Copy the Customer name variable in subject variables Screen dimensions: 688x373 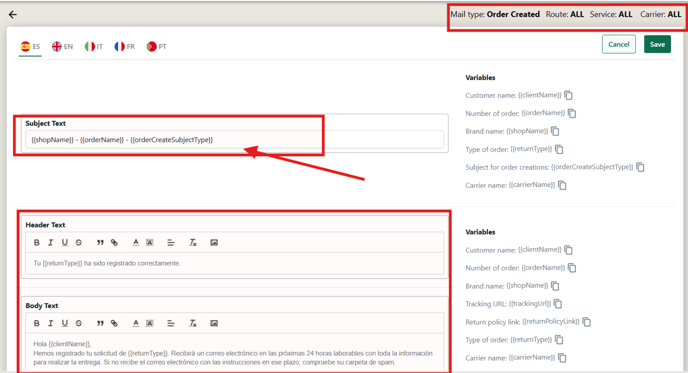569,95
